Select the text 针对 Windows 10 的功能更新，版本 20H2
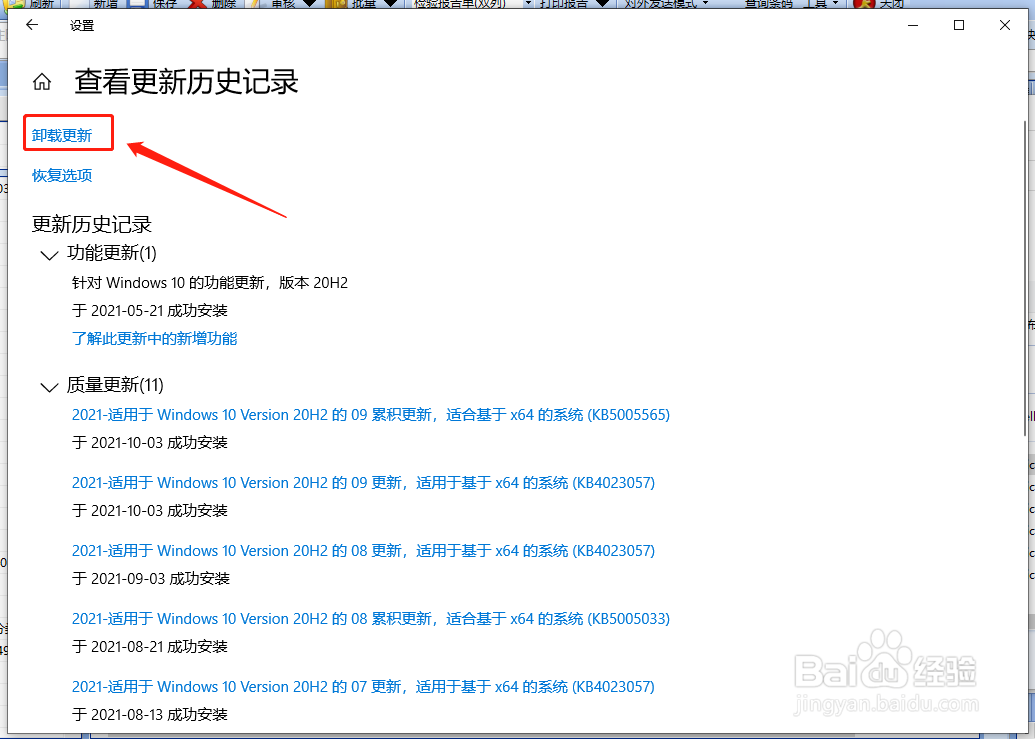Image resolution: width=1035 pixels, height=739 pixels. [x=210, y=282]
